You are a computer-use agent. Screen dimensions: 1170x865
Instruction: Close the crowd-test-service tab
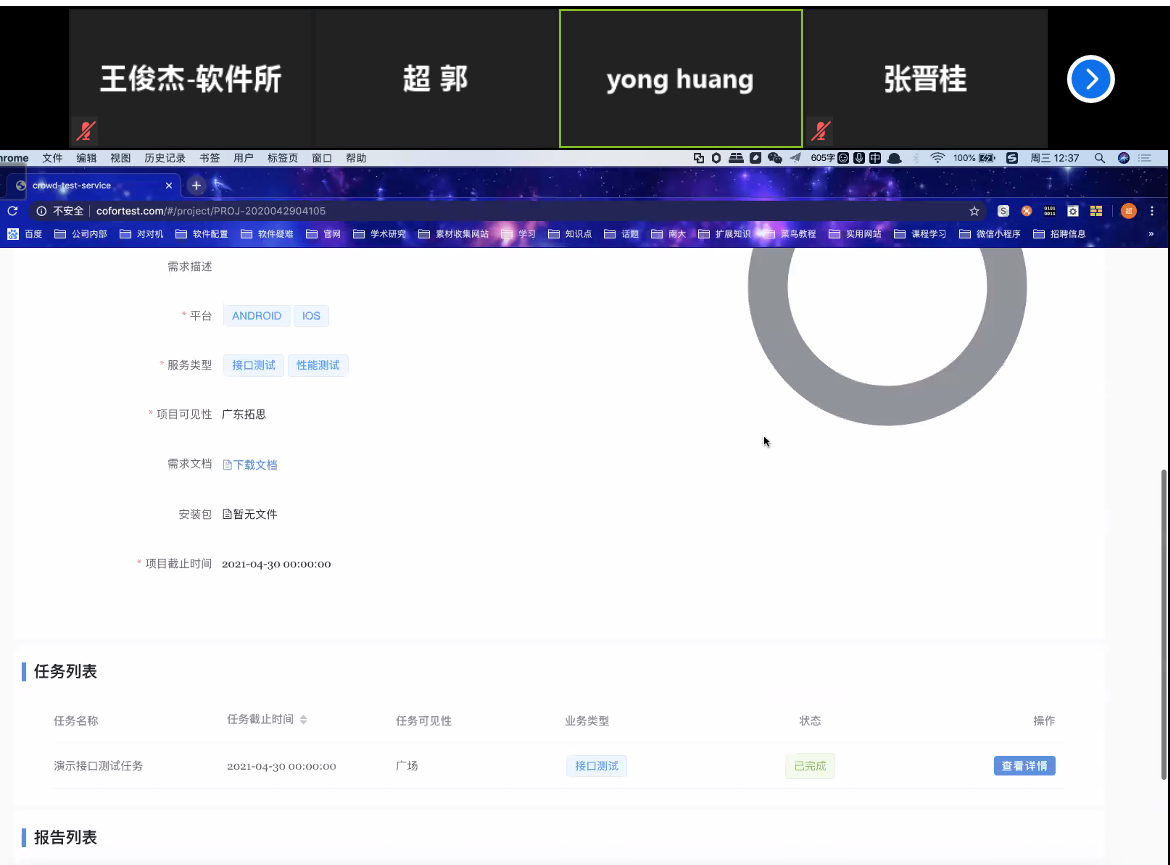[x=169, y=185]
